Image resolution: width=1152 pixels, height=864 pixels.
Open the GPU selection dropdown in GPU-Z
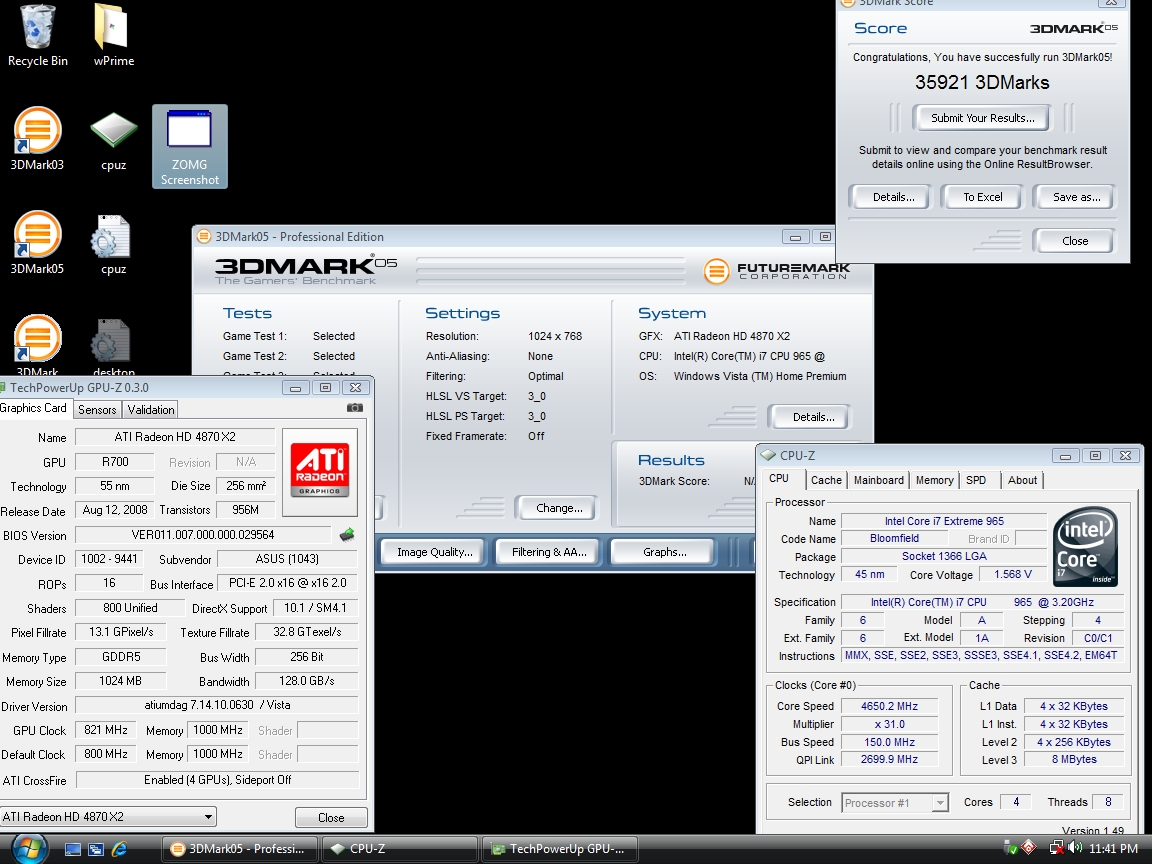[x=108, y=816]
